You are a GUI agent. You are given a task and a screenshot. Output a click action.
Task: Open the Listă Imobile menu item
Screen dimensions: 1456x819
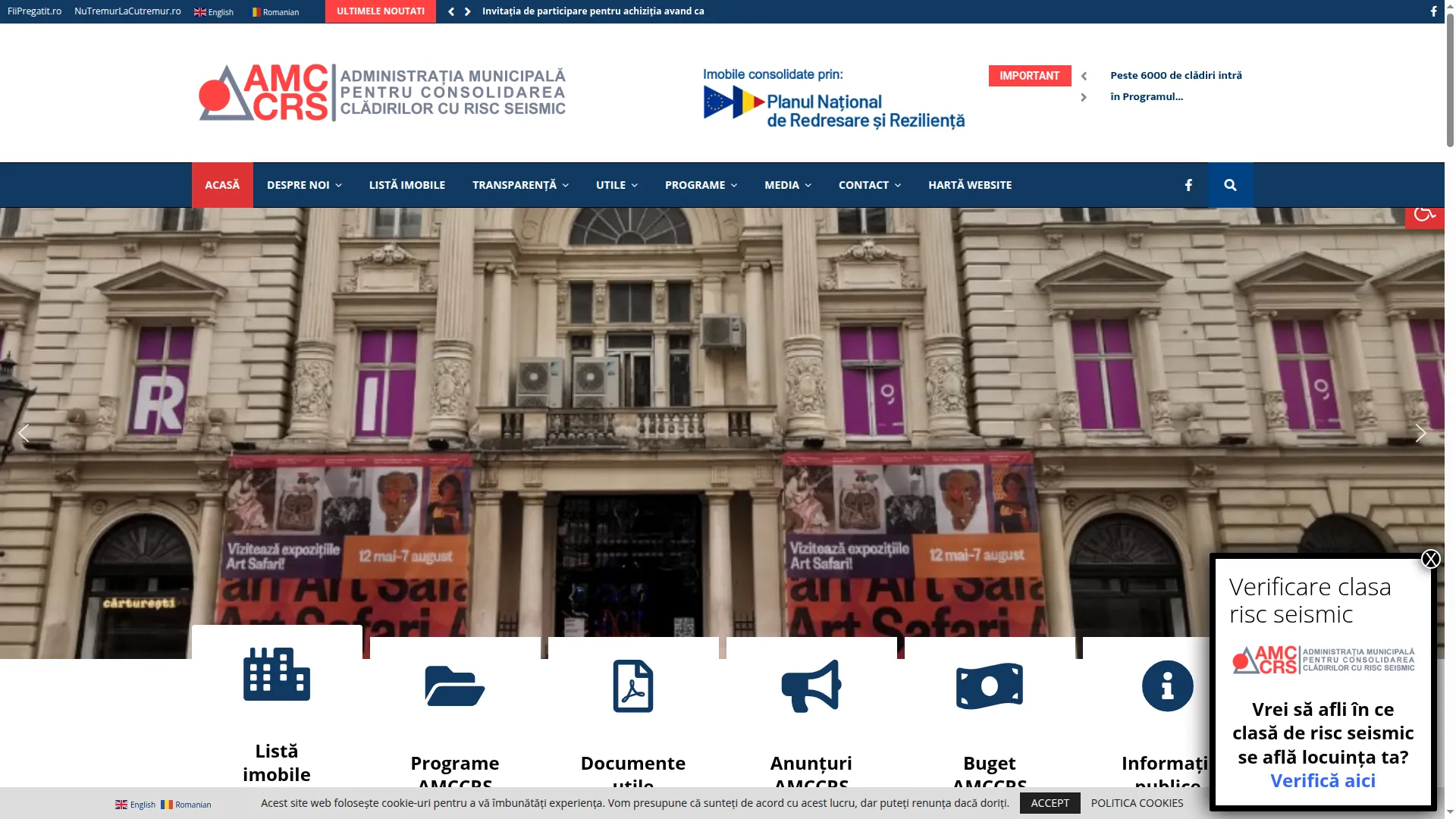407,185
